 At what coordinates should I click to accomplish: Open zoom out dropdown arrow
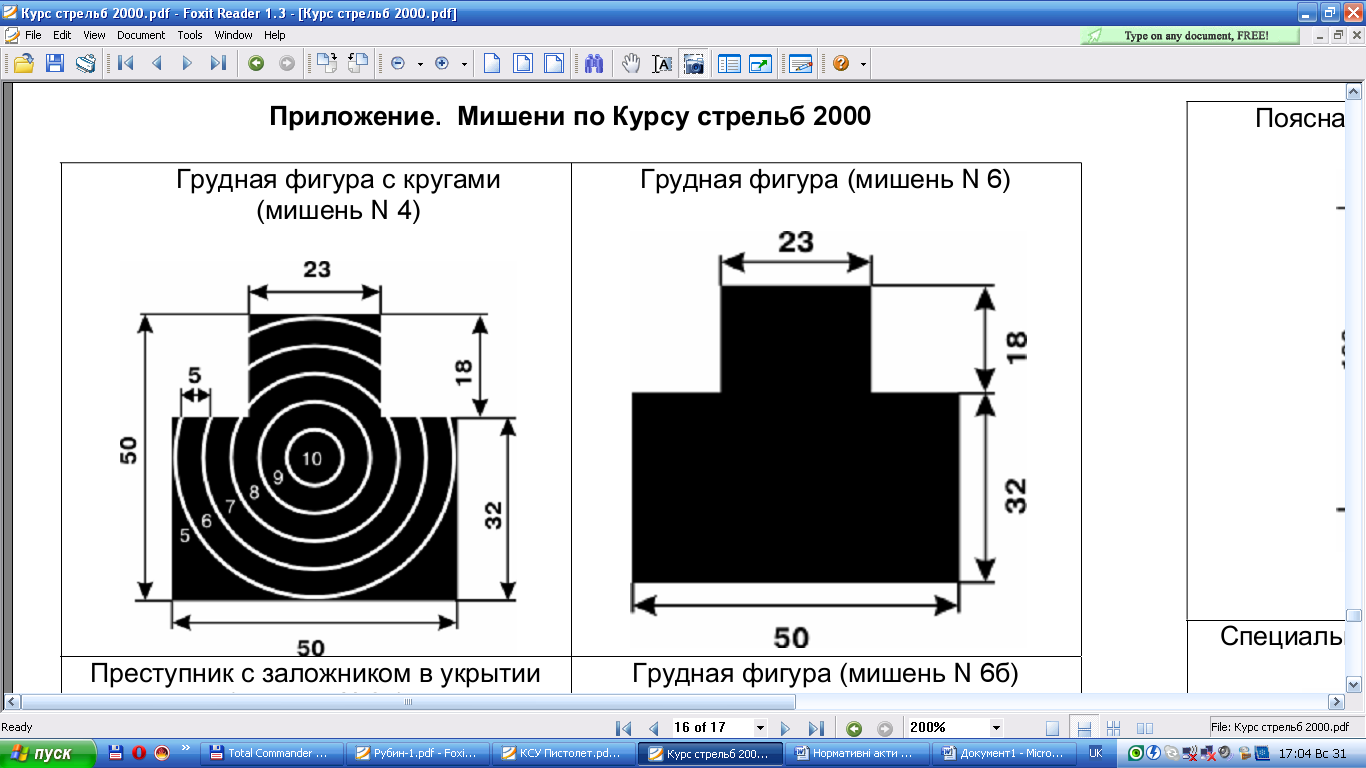(x=420, y=64)
